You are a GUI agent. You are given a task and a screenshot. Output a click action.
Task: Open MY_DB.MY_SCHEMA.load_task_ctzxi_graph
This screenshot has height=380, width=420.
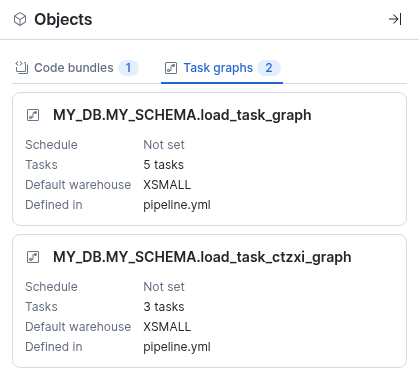pyautogui.click(x=202, y=257)
